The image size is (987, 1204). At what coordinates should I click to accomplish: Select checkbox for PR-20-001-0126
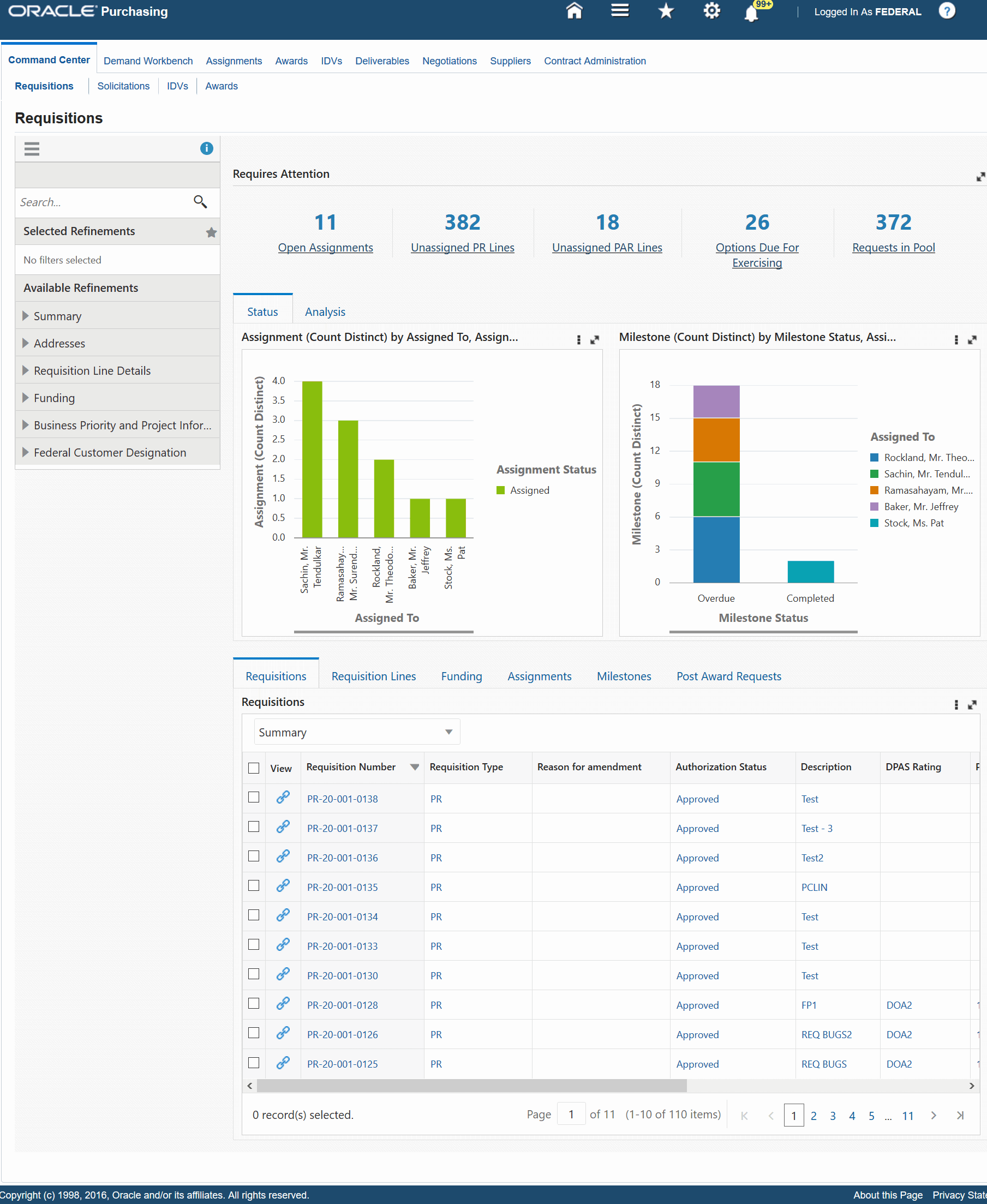(254, 1033)
